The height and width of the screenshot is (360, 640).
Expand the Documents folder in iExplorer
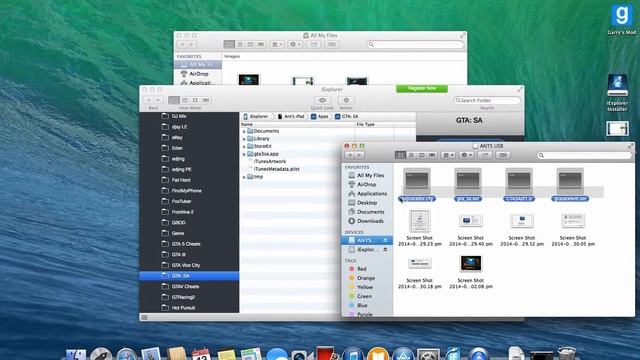[244, 131]
